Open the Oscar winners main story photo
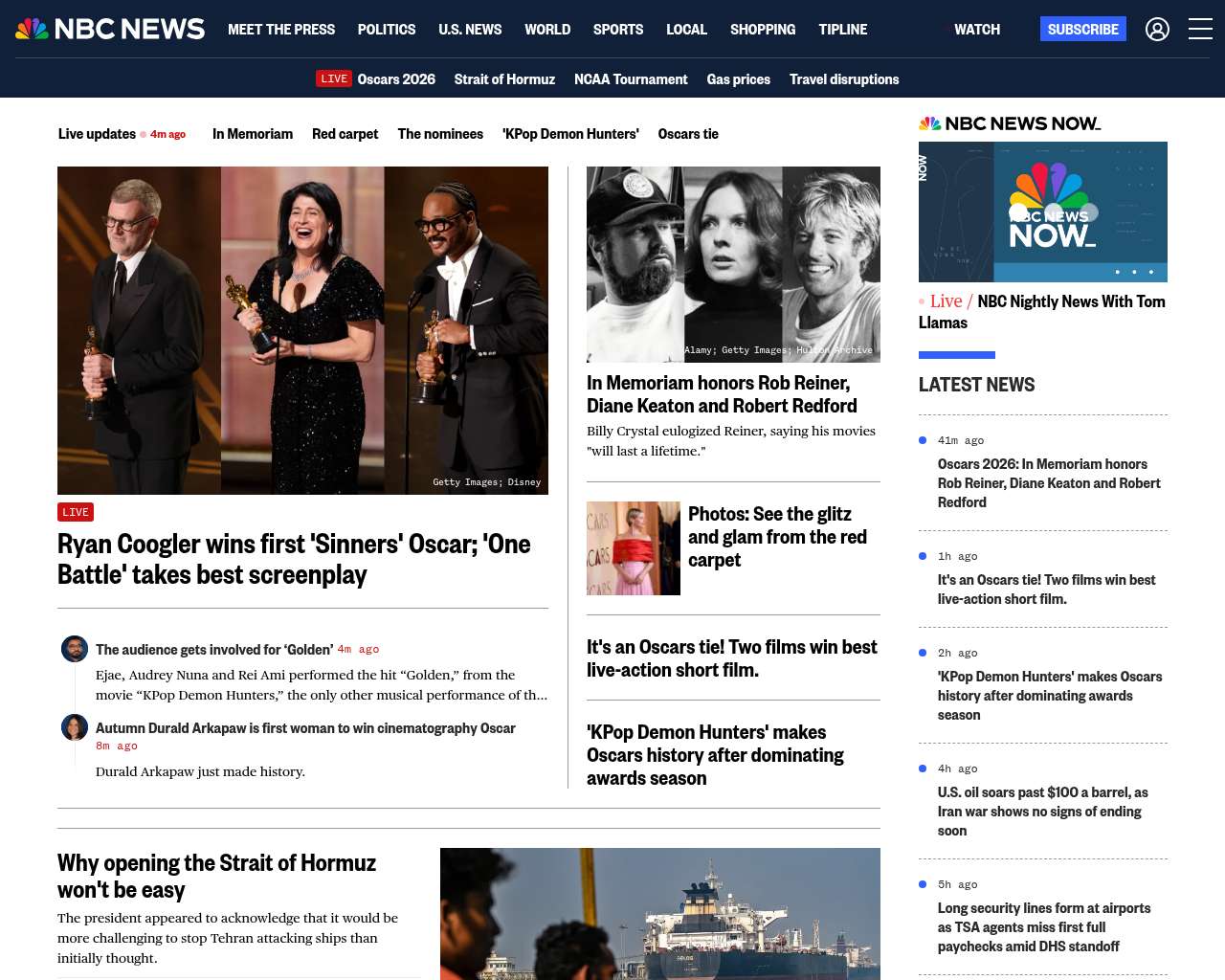The height and width of the screenshot is (980, 1225). 302,330
